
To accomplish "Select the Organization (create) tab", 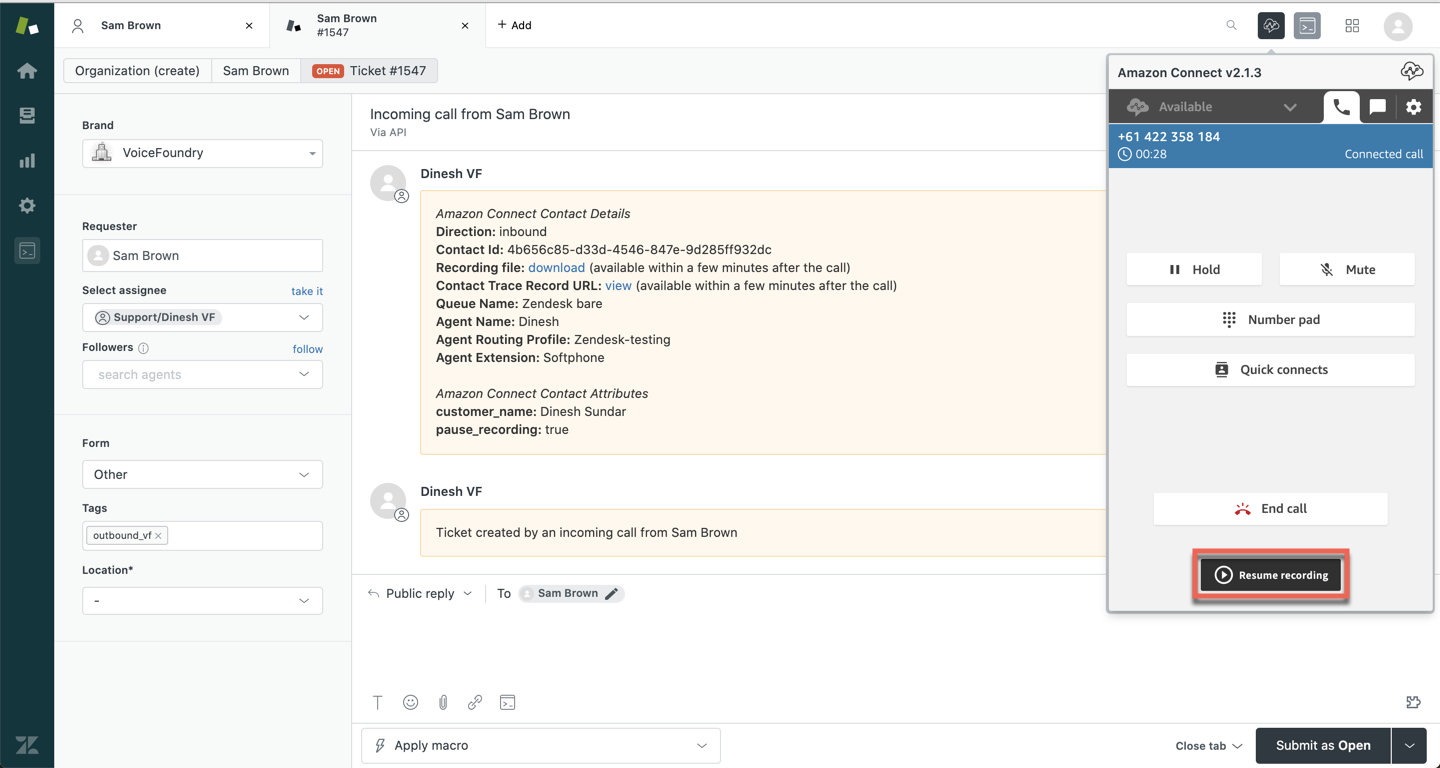I will tap(138, 71).
